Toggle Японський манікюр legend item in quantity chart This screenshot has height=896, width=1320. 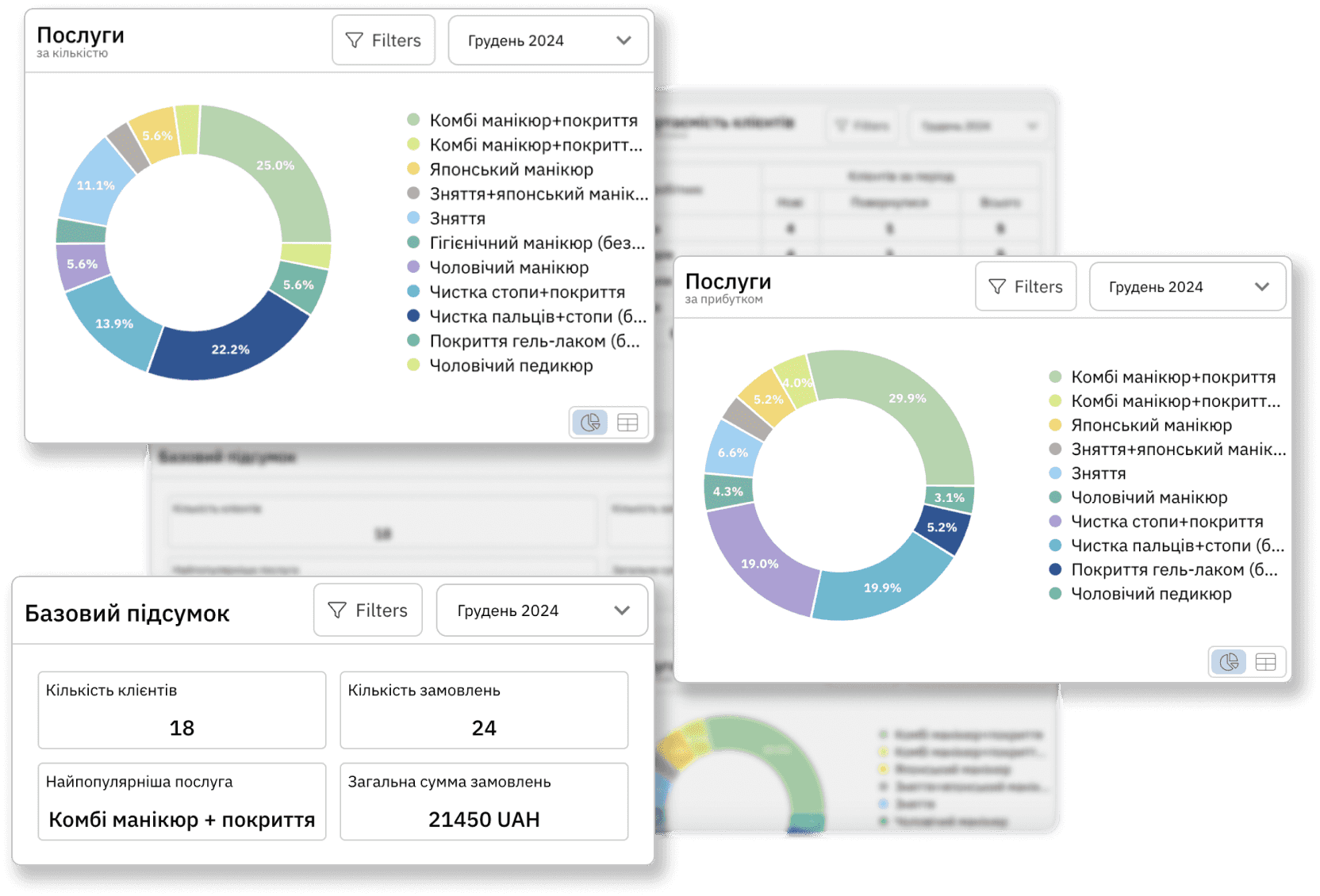pos(511,170)
